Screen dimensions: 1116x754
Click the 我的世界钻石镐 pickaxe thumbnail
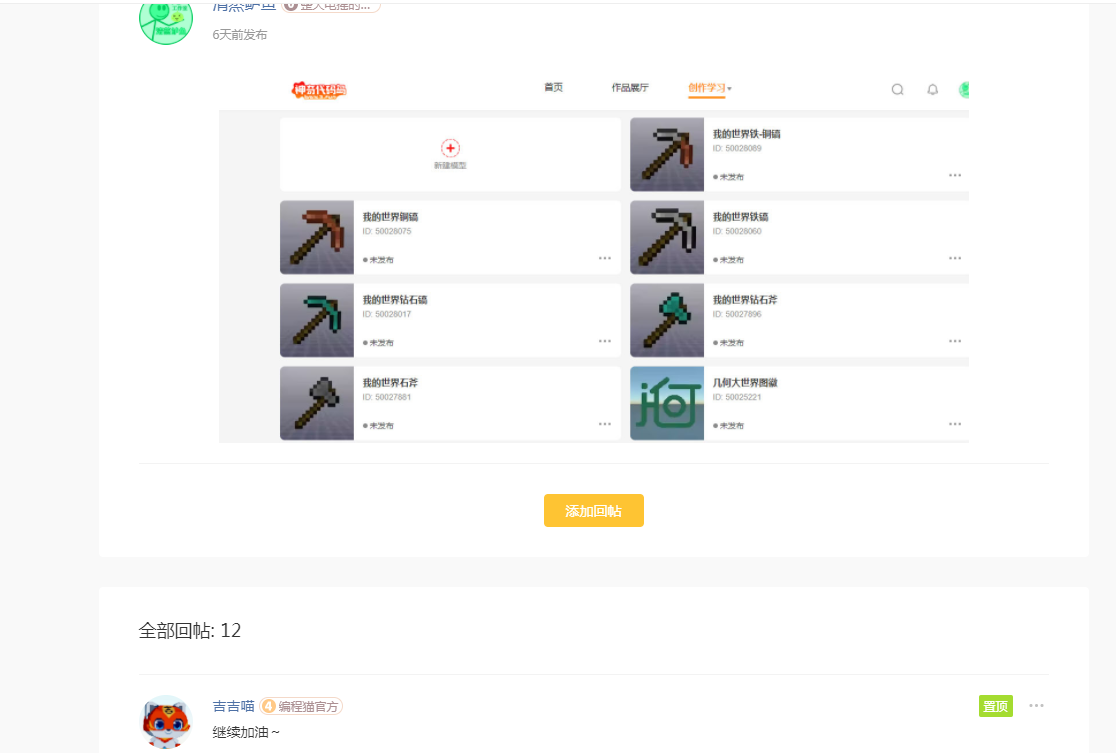(x=317, y=320)
